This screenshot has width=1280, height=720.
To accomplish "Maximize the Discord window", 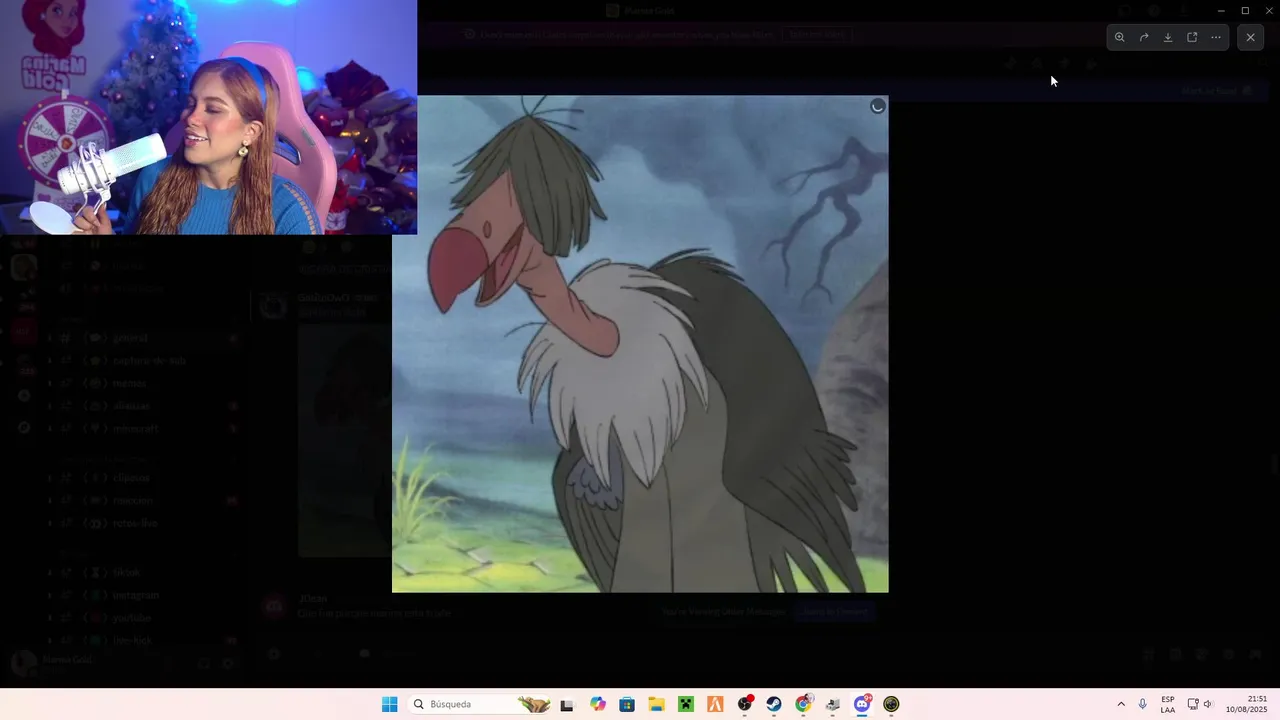I will click(1245, 10).
